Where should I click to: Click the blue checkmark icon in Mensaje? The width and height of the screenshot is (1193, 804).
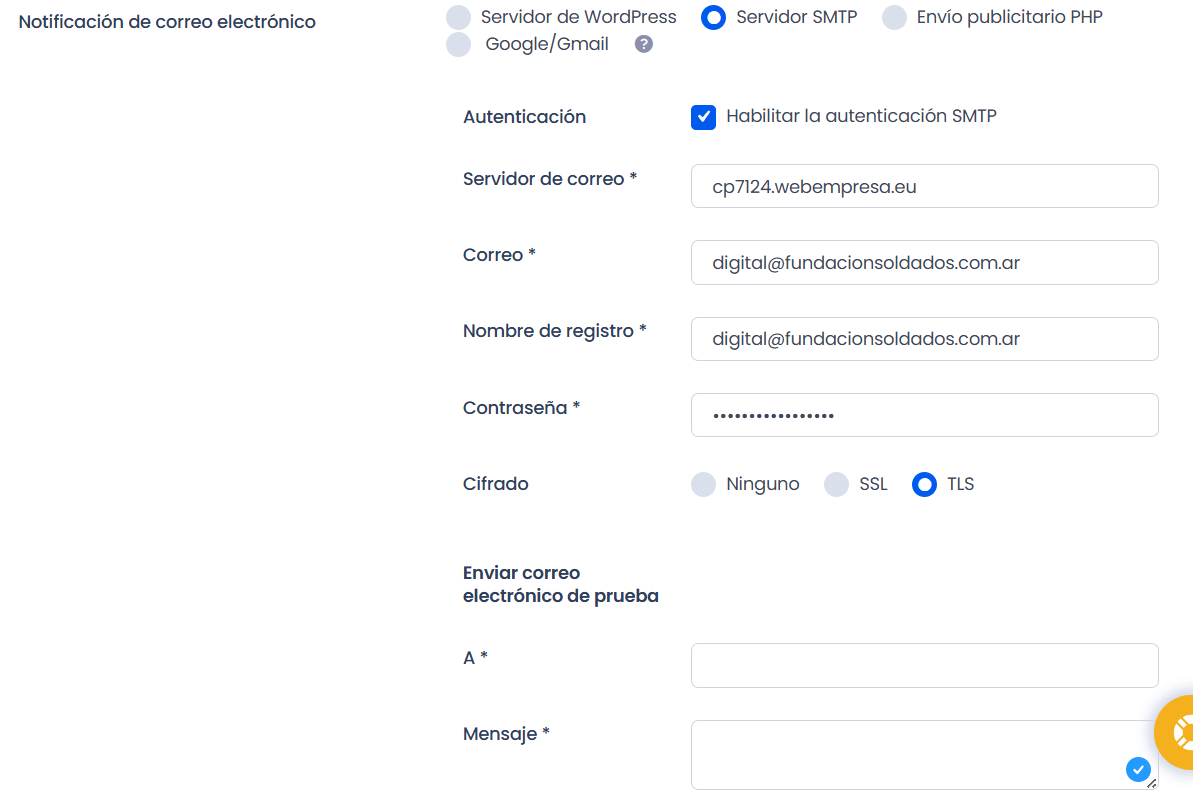(x=1137, y=769)
